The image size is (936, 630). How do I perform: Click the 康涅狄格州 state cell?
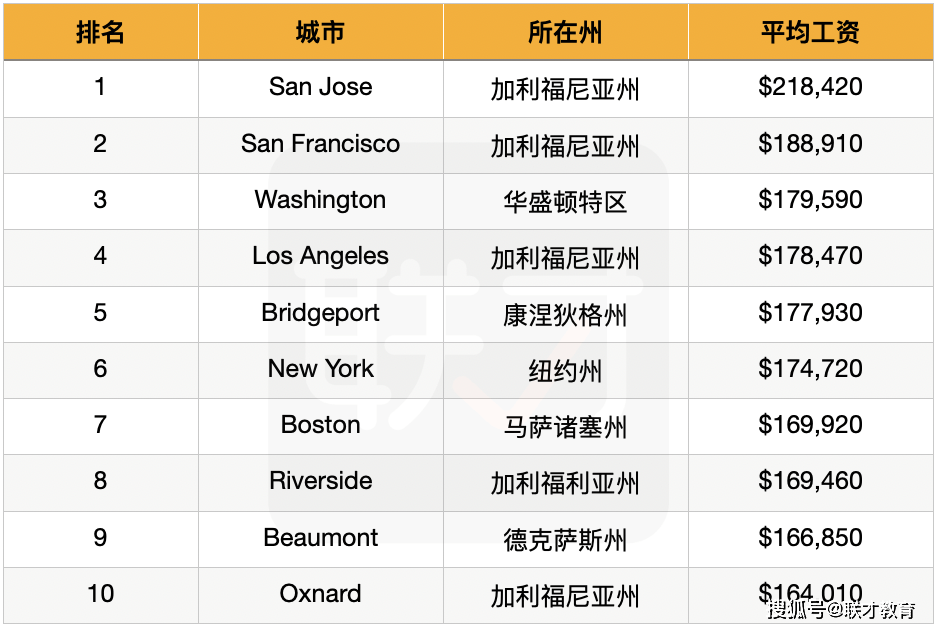pos(565,314)
